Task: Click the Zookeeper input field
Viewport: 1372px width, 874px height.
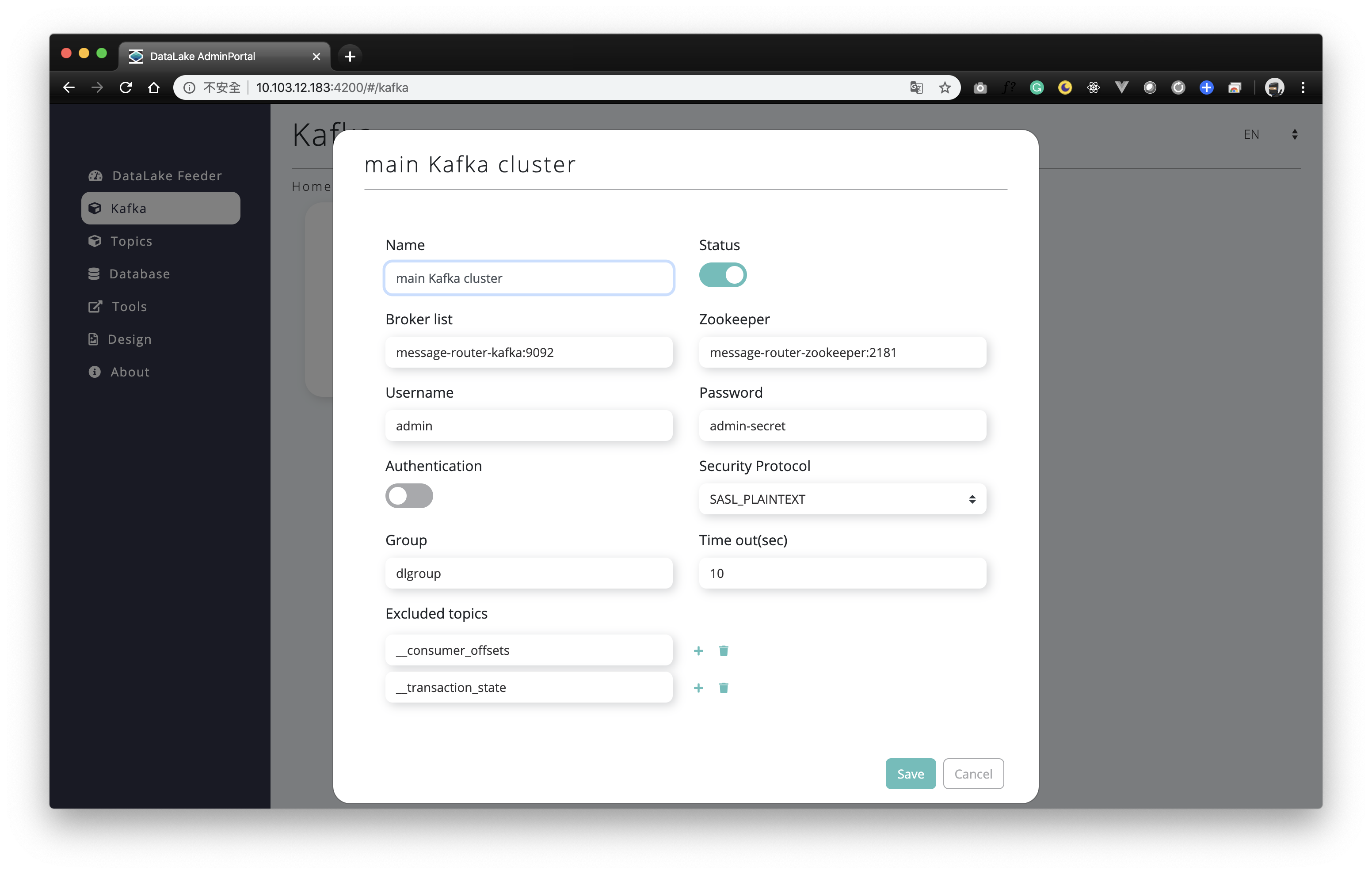Action: coord(842,352)
